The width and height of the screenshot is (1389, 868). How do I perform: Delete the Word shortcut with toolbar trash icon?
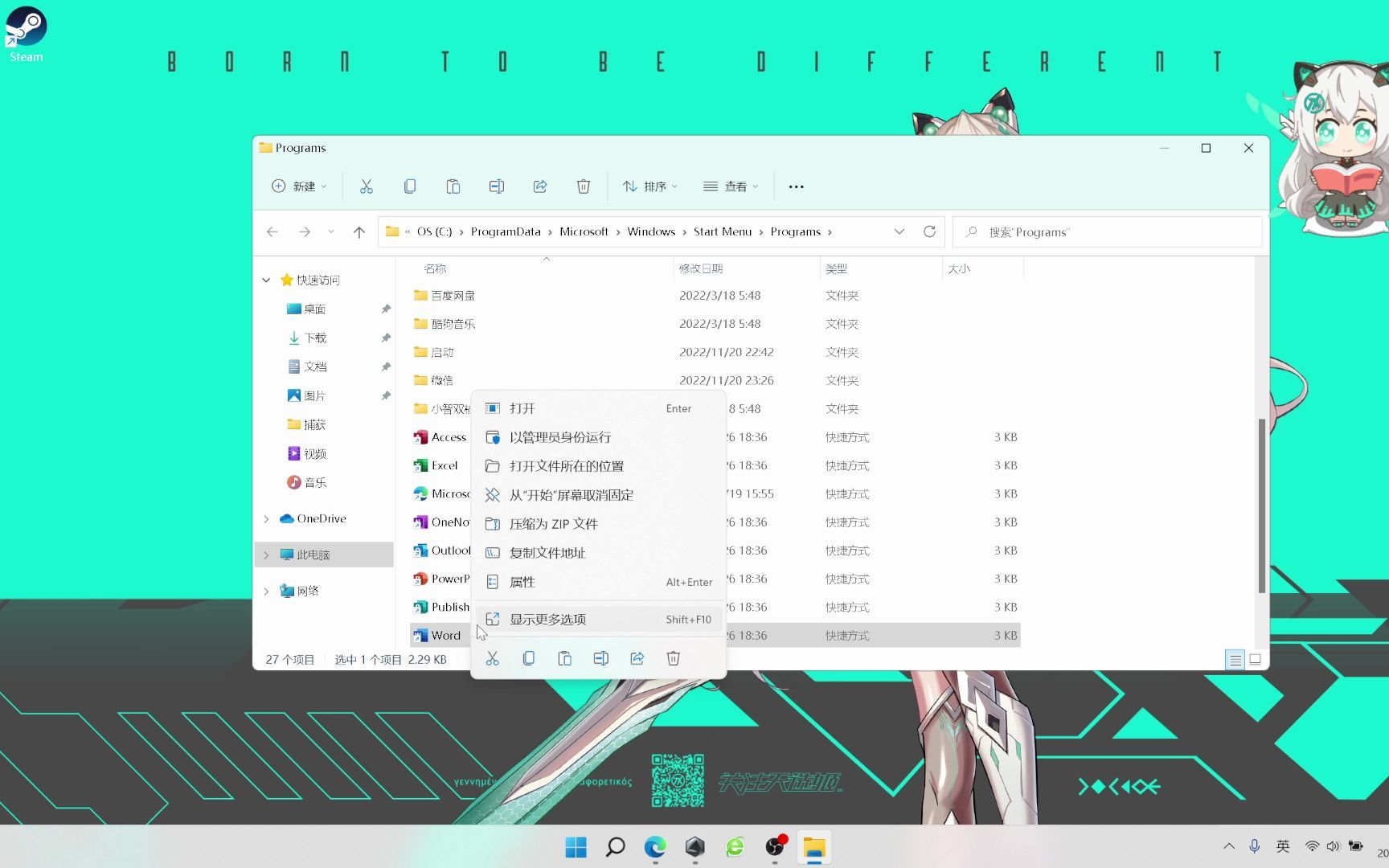click(x=584, y=186)
